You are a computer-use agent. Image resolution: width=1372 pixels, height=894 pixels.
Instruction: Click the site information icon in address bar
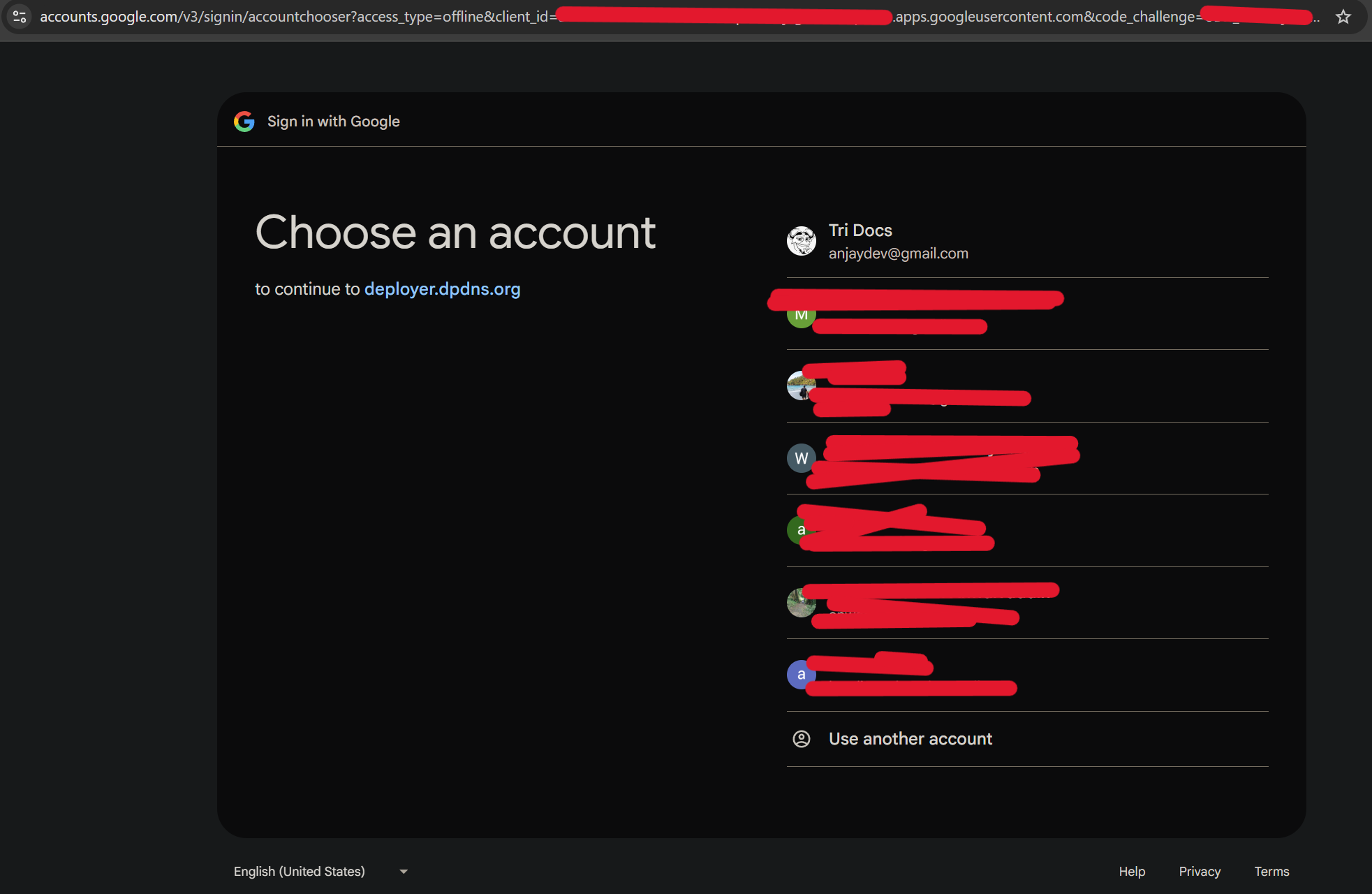[x=20, y=17]
